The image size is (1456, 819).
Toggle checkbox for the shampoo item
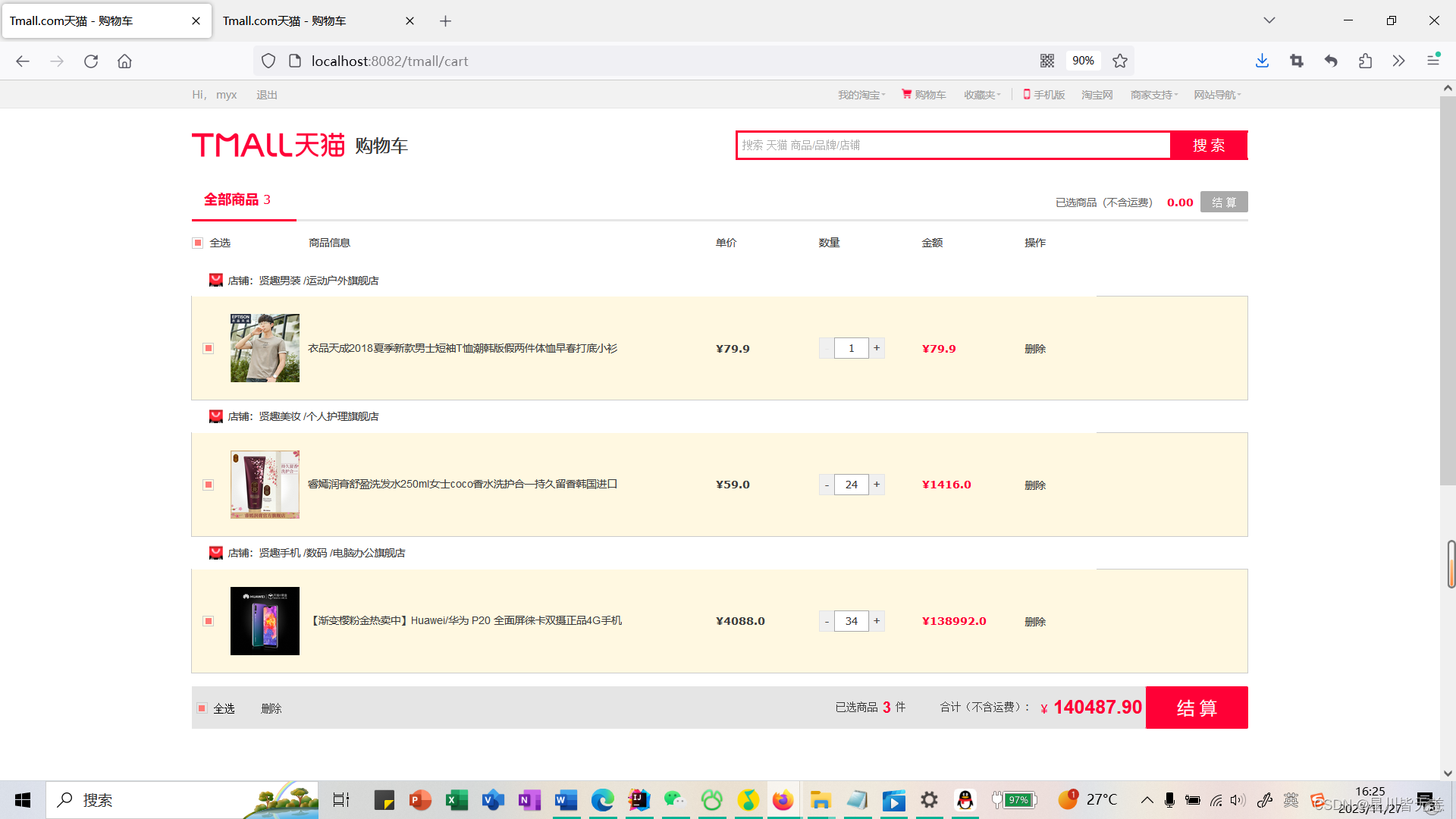tap(209, 485)
